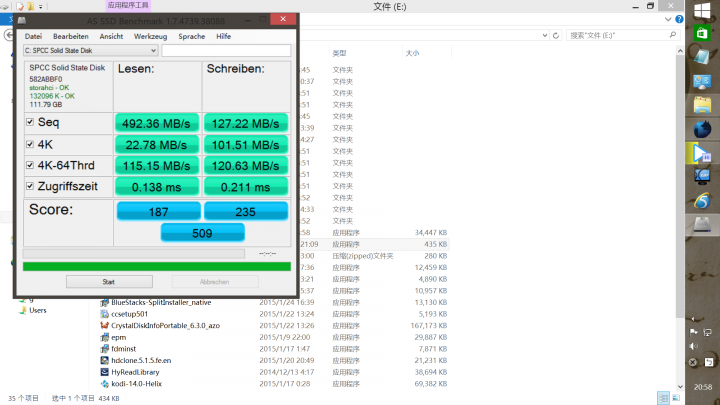The image size is (720, 405).
Task: Open address bar history dropdown in Explorer
Action: pos(545,35)
